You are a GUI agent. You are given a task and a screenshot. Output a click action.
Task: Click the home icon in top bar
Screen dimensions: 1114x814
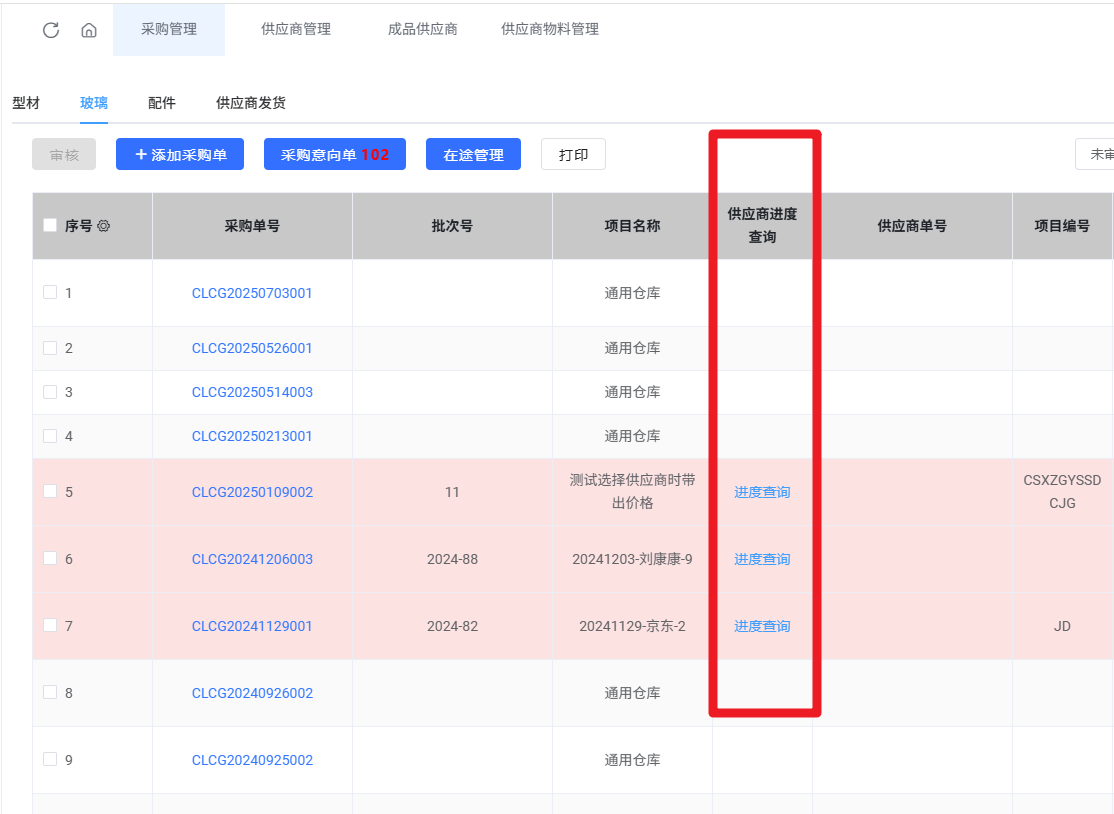pyautogui.click(x=89, y=30)
